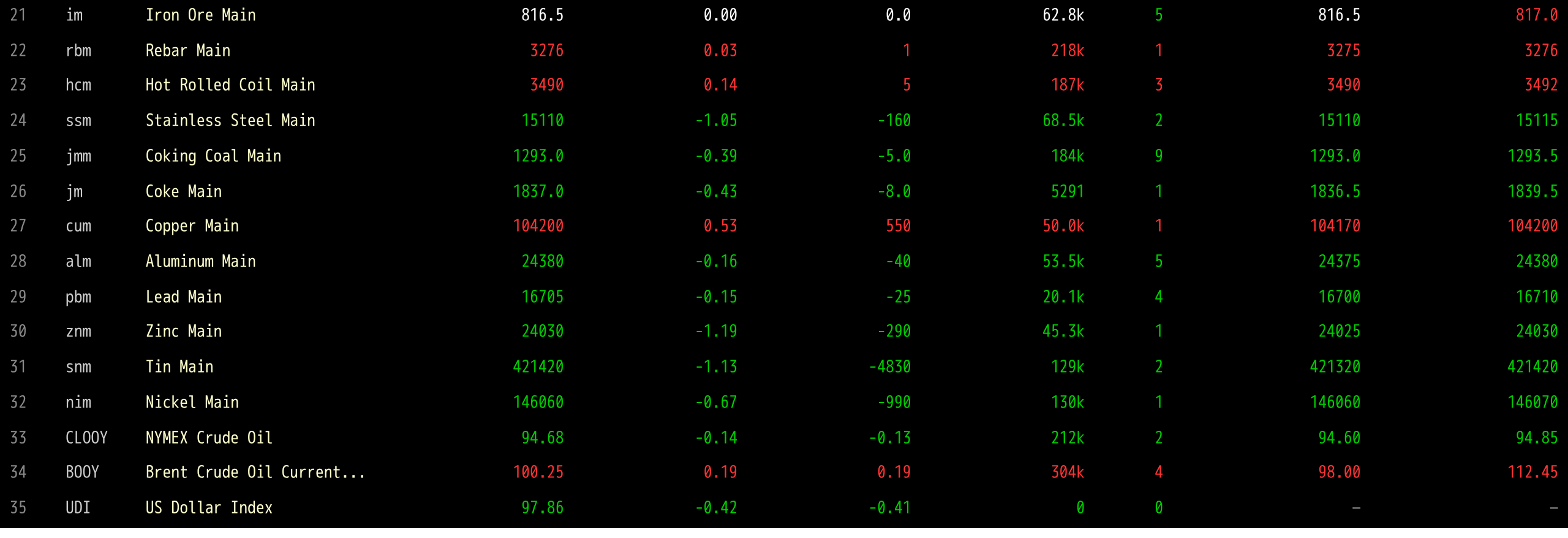Image resolution: width=1568 pixels, height=538 pixels.
Task: Click Copper Main last price 104200
Action: 538,226
